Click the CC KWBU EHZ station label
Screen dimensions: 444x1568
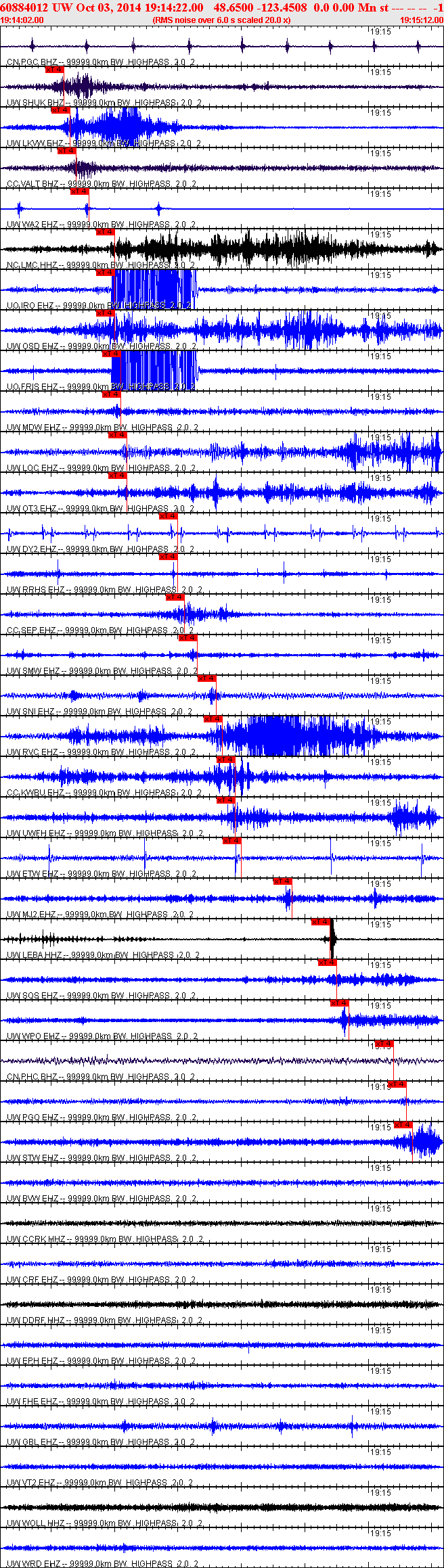[35, 793]
